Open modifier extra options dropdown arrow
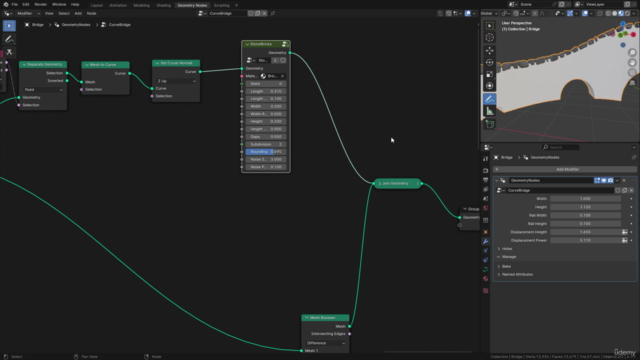 click(x=617, y=180)
